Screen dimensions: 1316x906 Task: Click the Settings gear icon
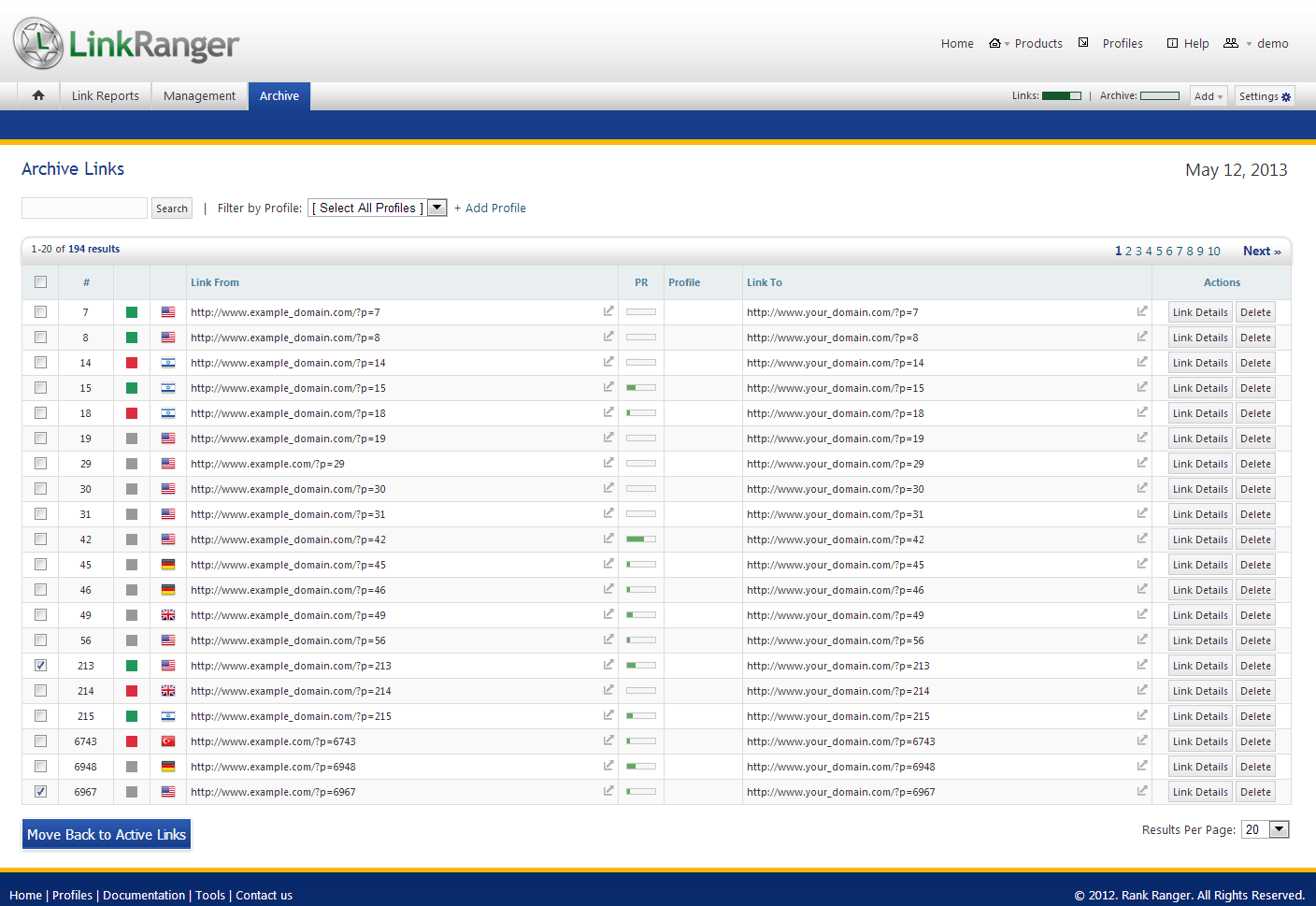click(1286, 97)
